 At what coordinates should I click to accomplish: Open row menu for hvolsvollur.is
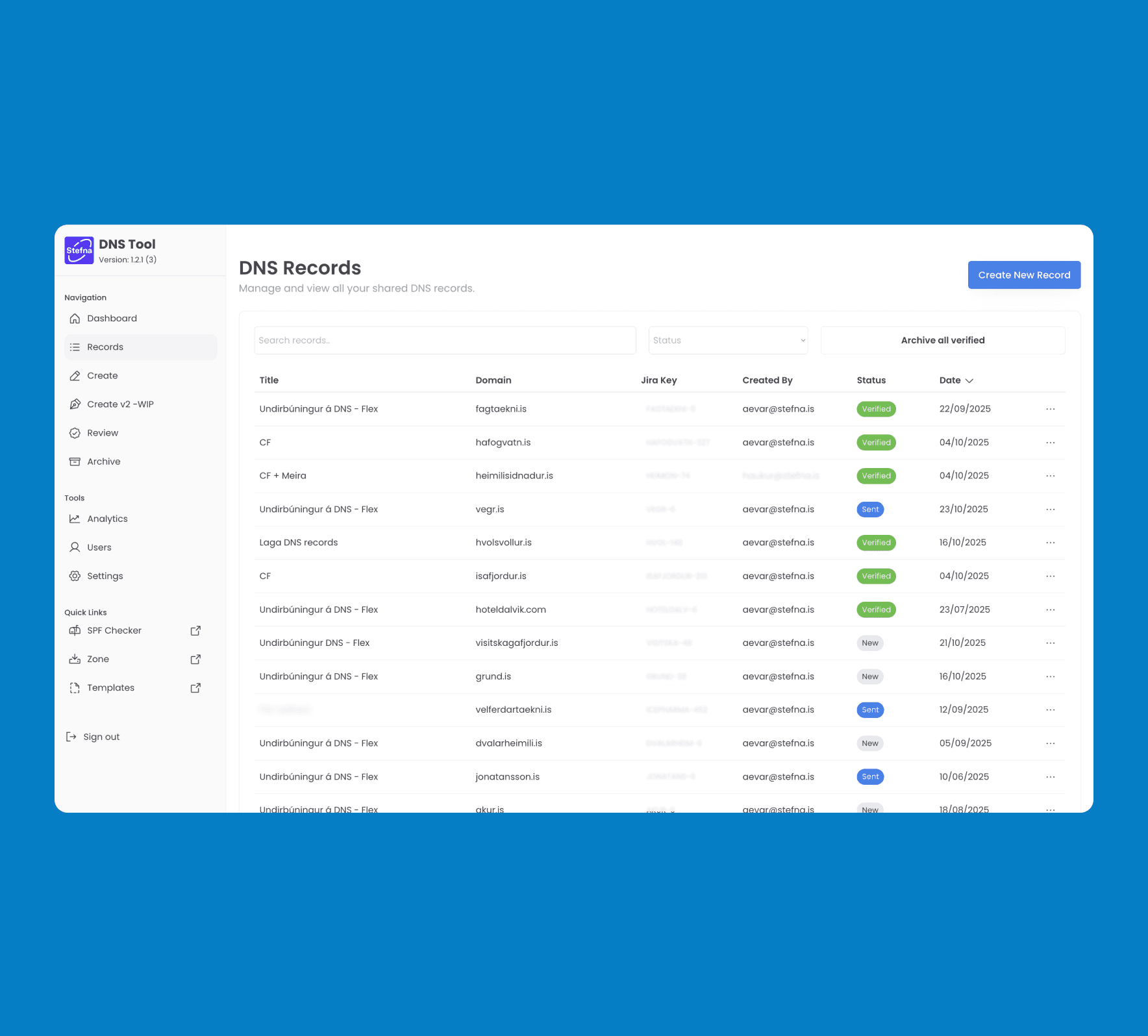(1051, 543)
